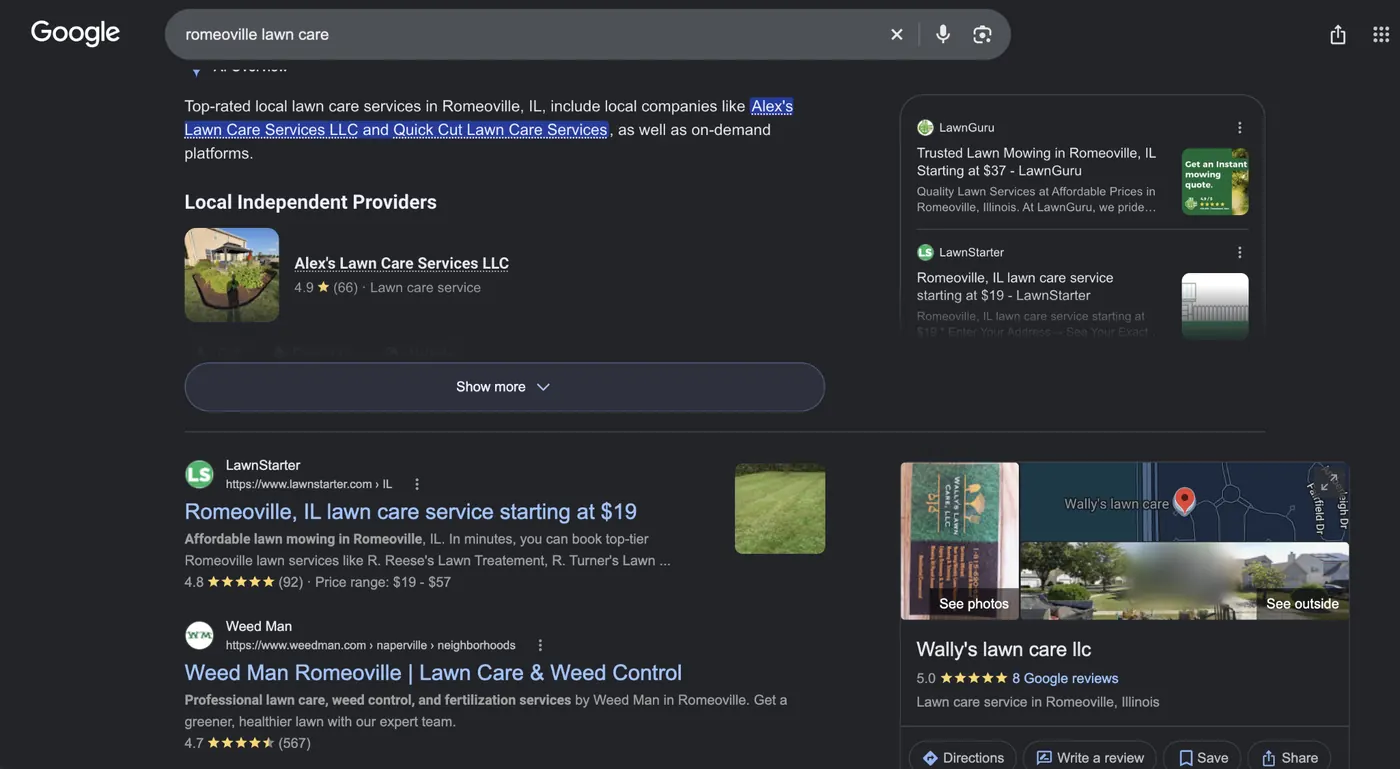Click the https://www.lawnstarter.com › IL URL

pos(309,484)
